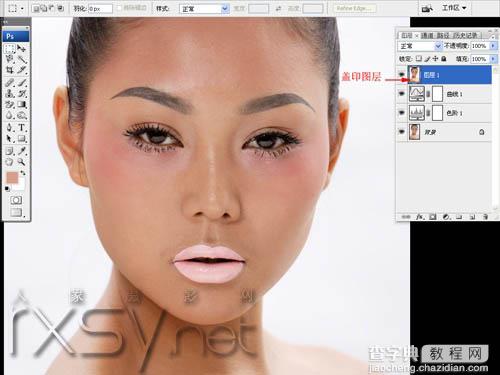
Task: Select the Path Selection tool
Action: point(10,138)
